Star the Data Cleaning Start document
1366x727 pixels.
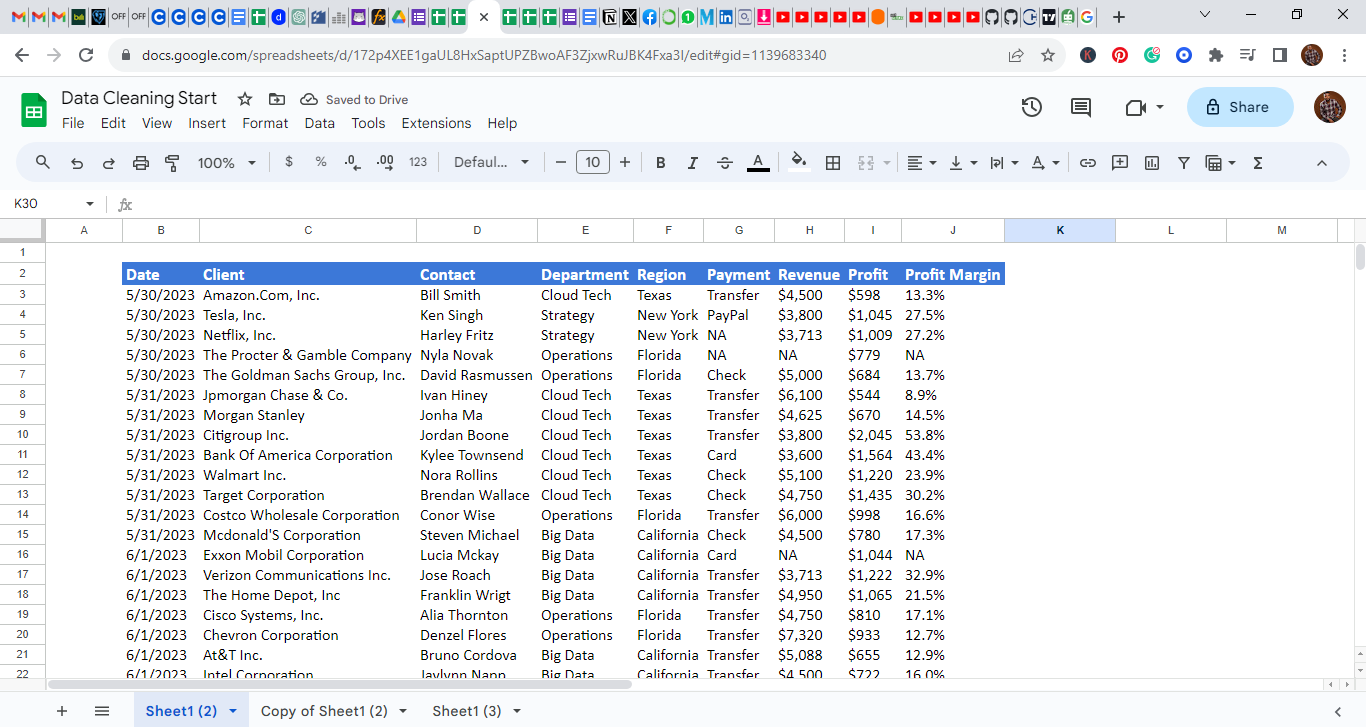tap(245, 99)
